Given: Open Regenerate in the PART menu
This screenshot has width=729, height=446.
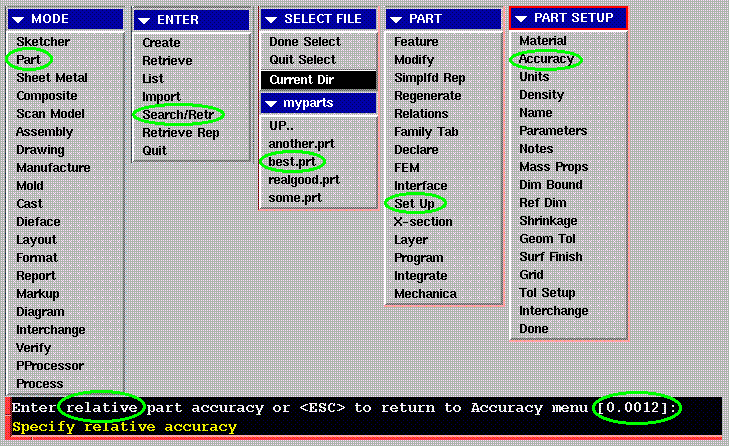Looking at the screenshot, I should [x=427, y=96].
